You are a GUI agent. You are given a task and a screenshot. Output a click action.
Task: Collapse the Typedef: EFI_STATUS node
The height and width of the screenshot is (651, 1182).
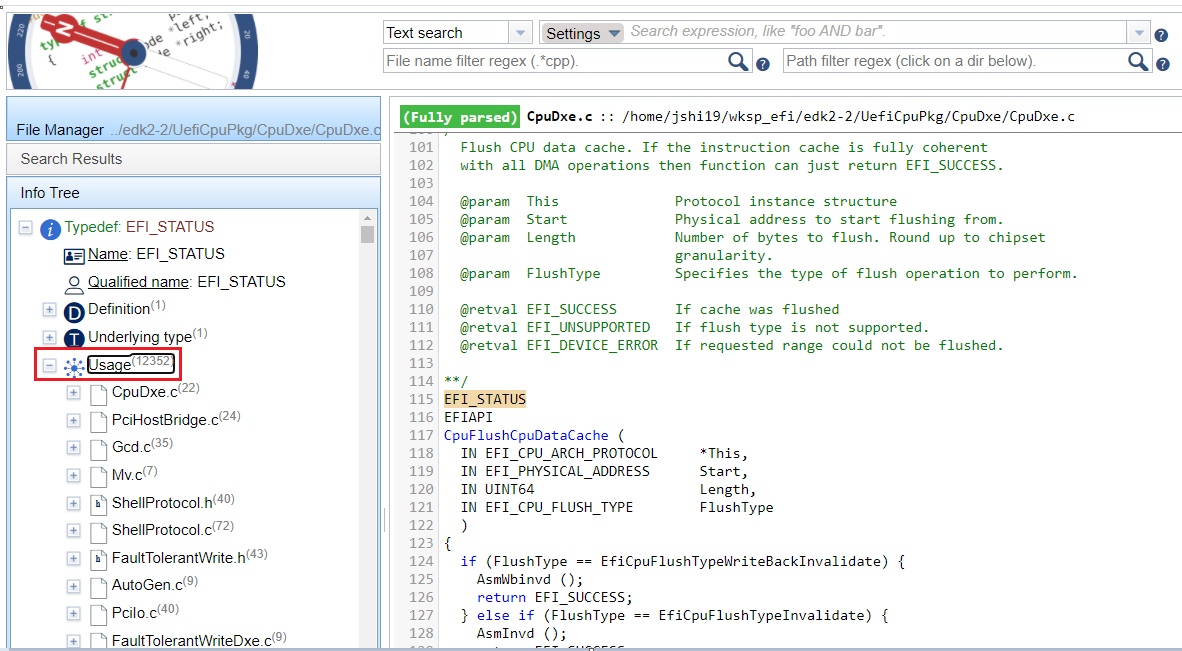[x=26, y=228]
